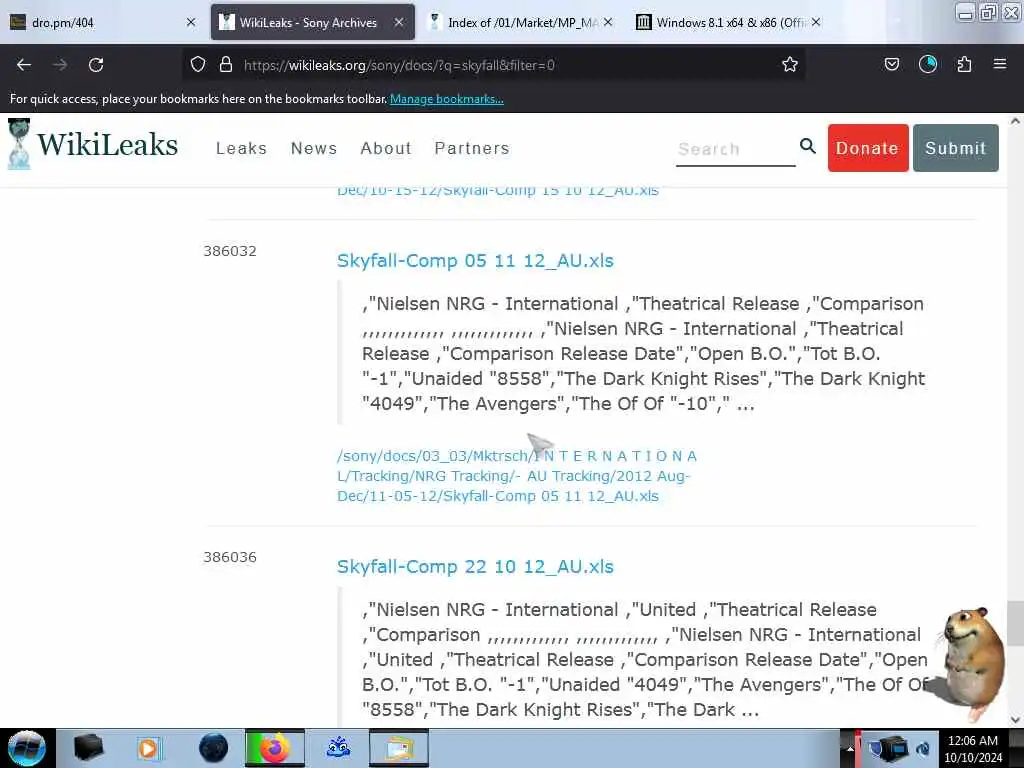Click the taskbar clock showing 12:06 AM
The image size is (1024, 768).
click(973, 748)
